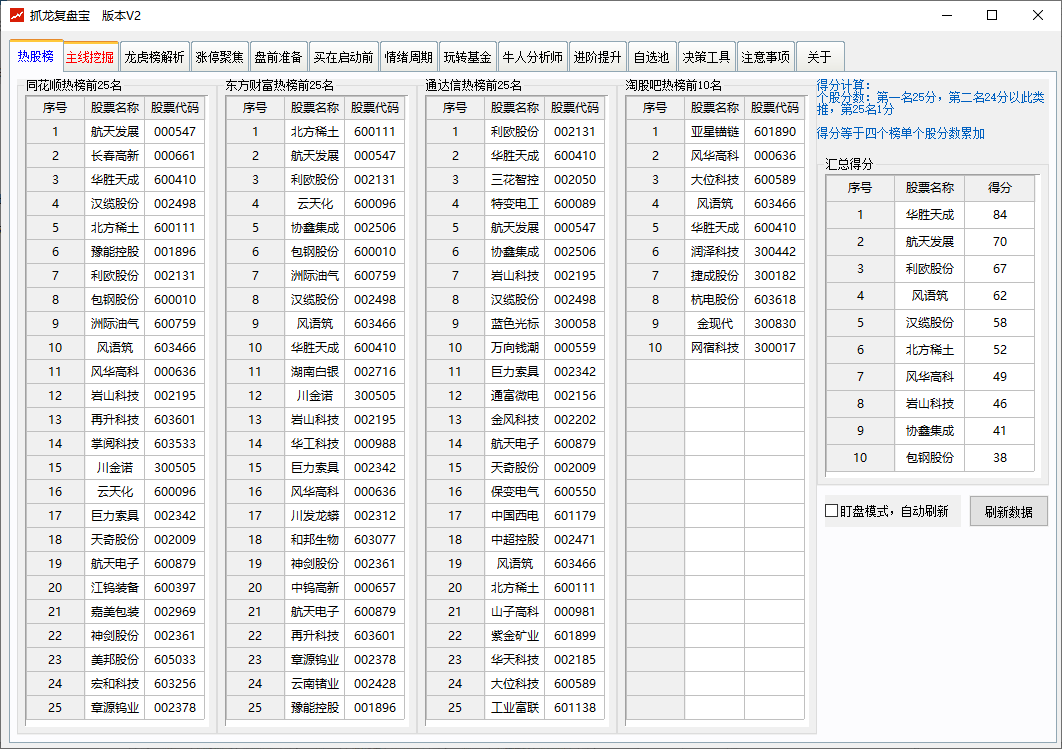Select 航天发展 row in 同花顺热榜
This screenshot has height=749, width=1062.
(115, 132)
